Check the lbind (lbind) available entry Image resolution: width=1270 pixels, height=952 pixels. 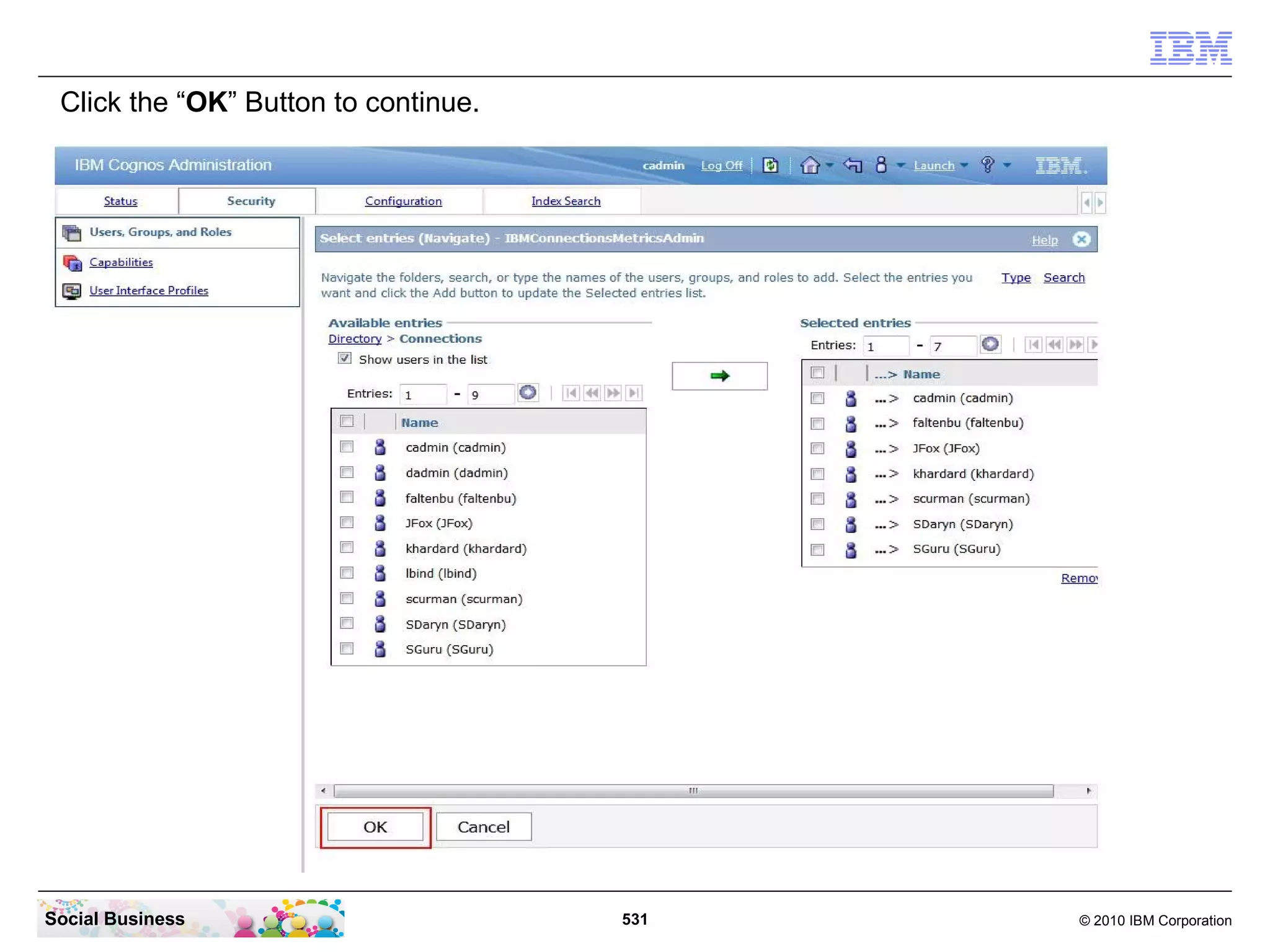[347, 573]
